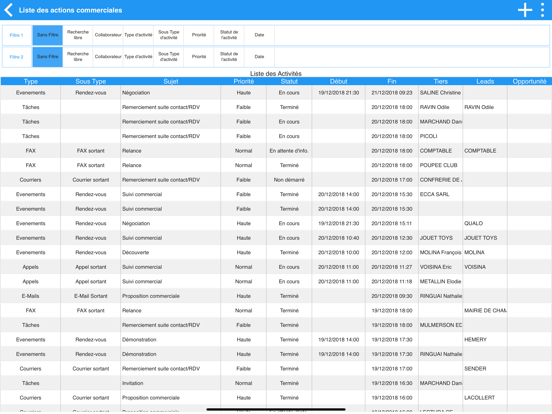Open the three-dot overflow menu
The image size is (552, 414).
[x=542, y=10]
